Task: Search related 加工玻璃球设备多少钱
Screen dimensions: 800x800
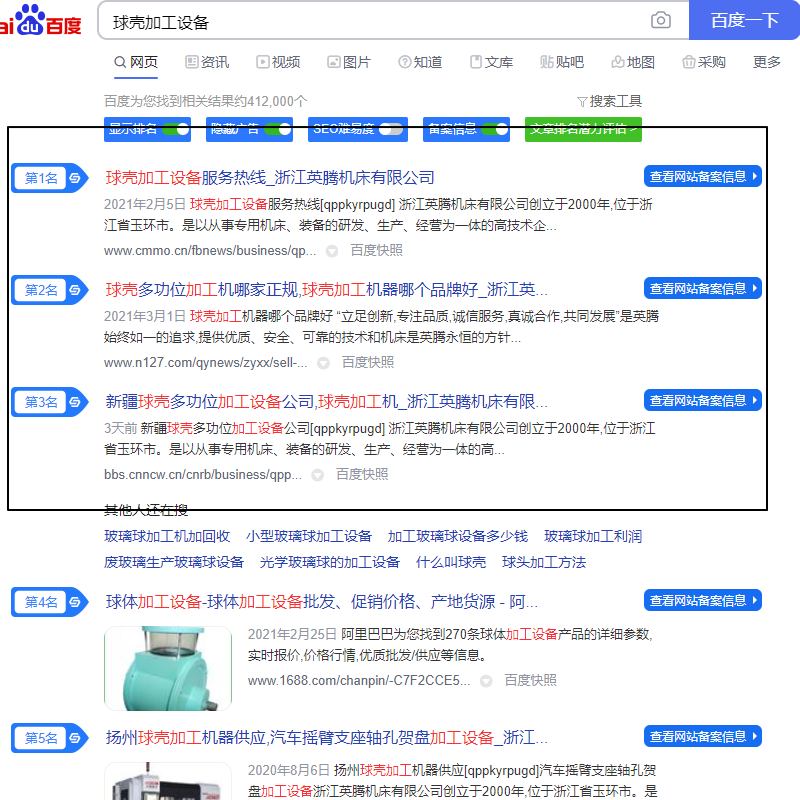Action: [x=458, y=536]
